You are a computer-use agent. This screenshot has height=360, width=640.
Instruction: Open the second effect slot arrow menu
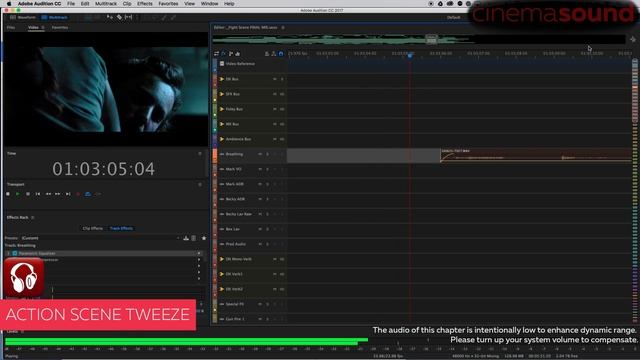point(199,260)
